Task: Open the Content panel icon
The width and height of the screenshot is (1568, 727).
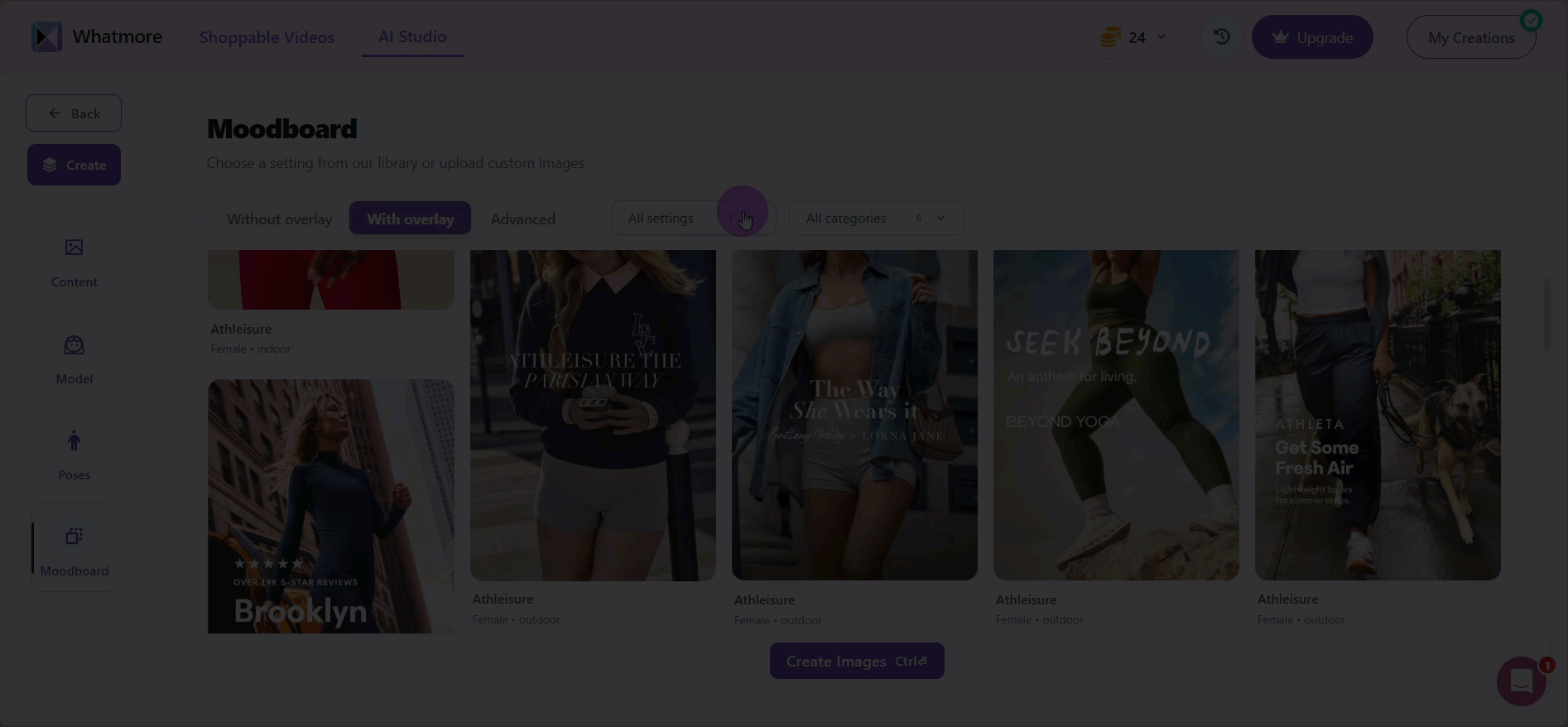Action: (x=74, y=248)
